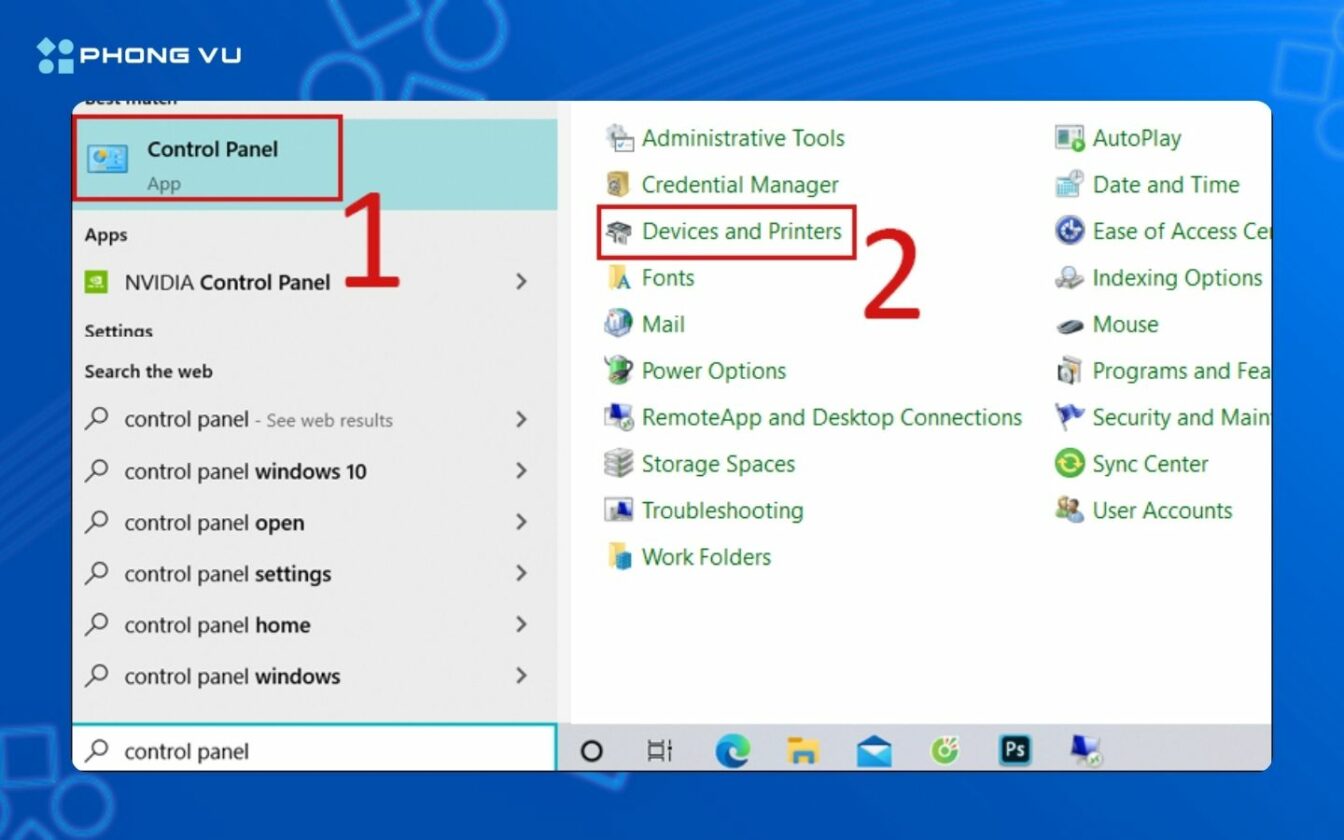1344x840 pixels.
Task: Launch Photoshop from the taskbar
Action: [x=1015, y=750]
